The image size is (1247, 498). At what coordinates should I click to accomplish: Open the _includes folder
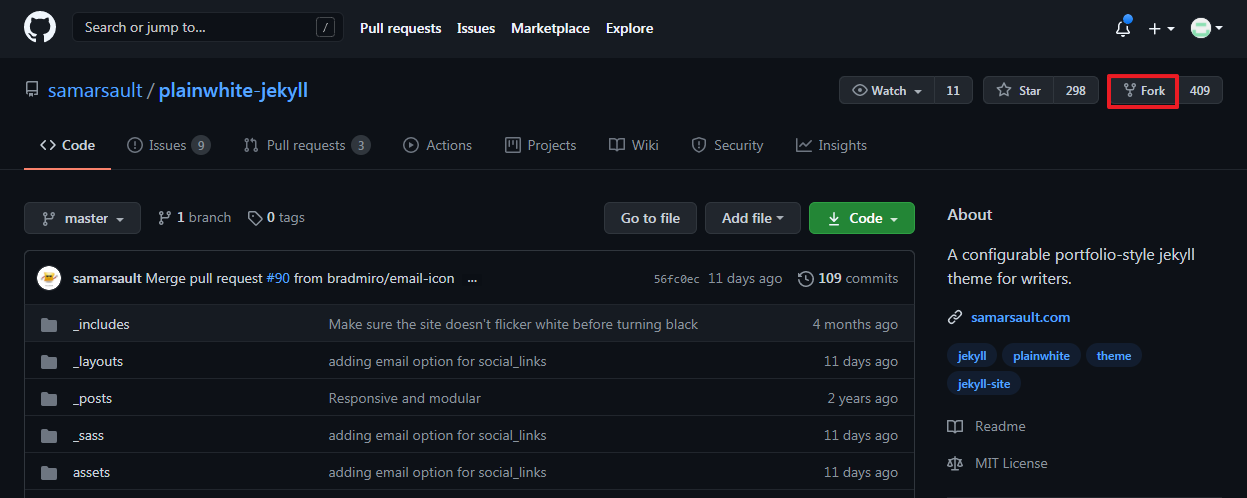[101, 325]
